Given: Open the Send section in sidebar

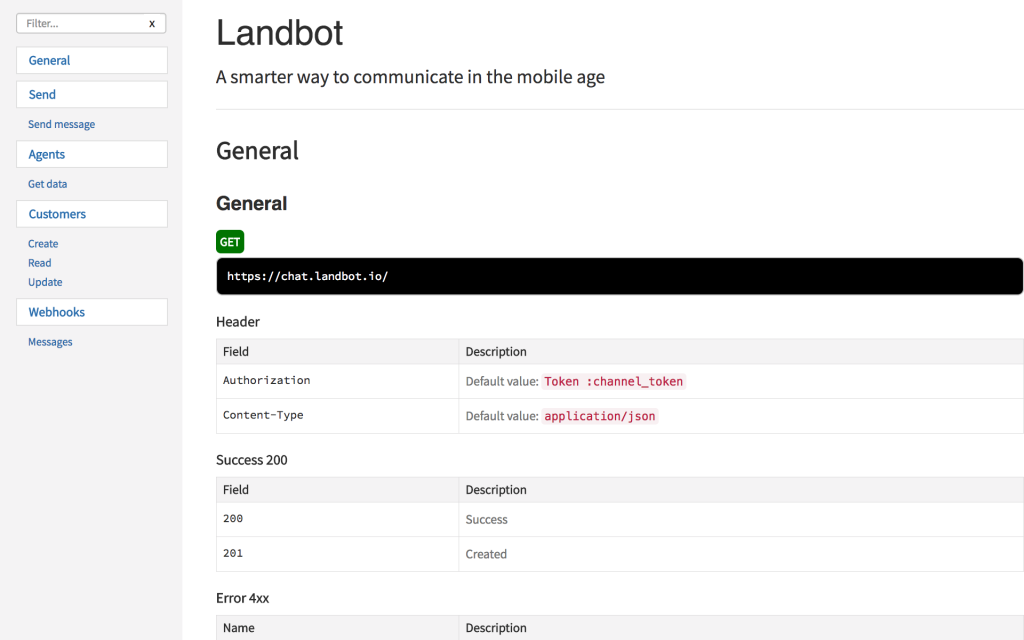Looking at the screenshot, I should click(x=91, y=94).
